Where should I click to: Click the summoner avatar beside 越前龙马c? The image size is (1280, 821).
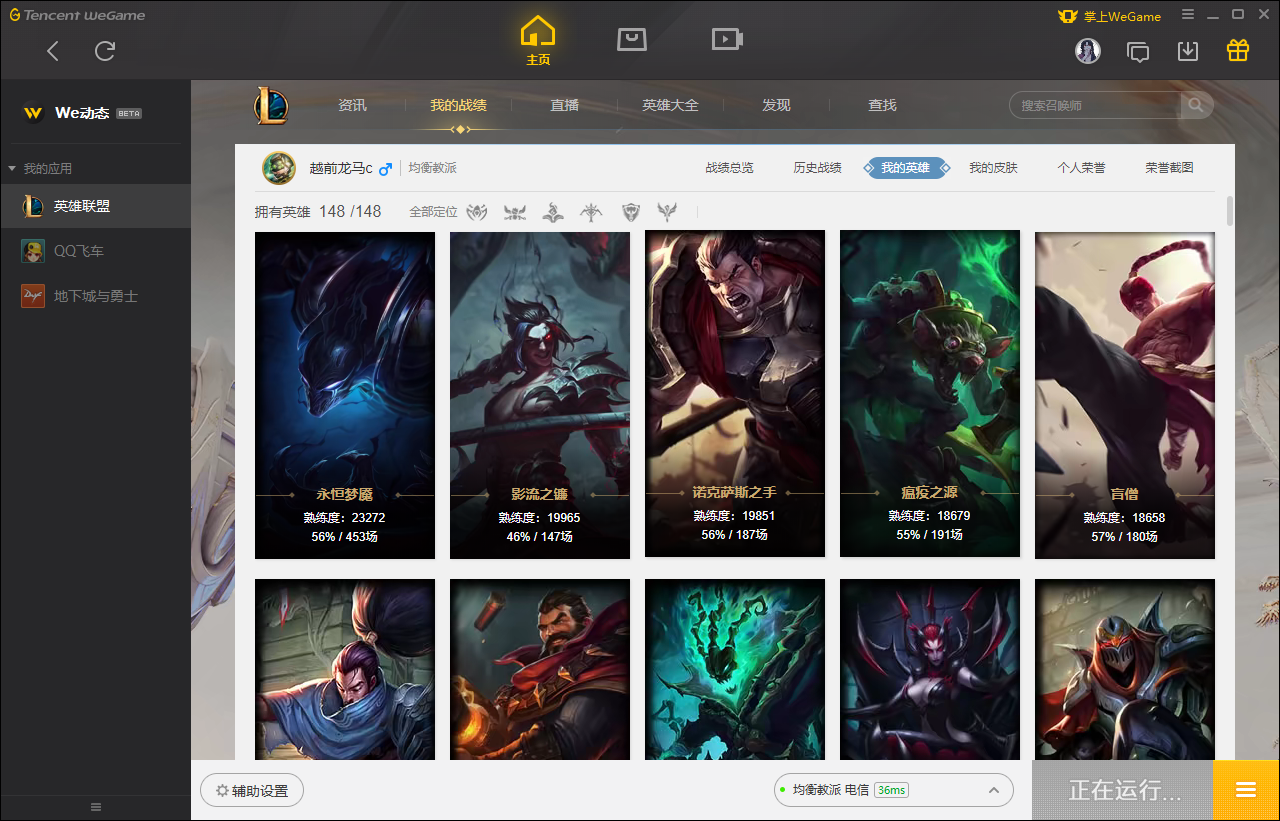(279, 168)
